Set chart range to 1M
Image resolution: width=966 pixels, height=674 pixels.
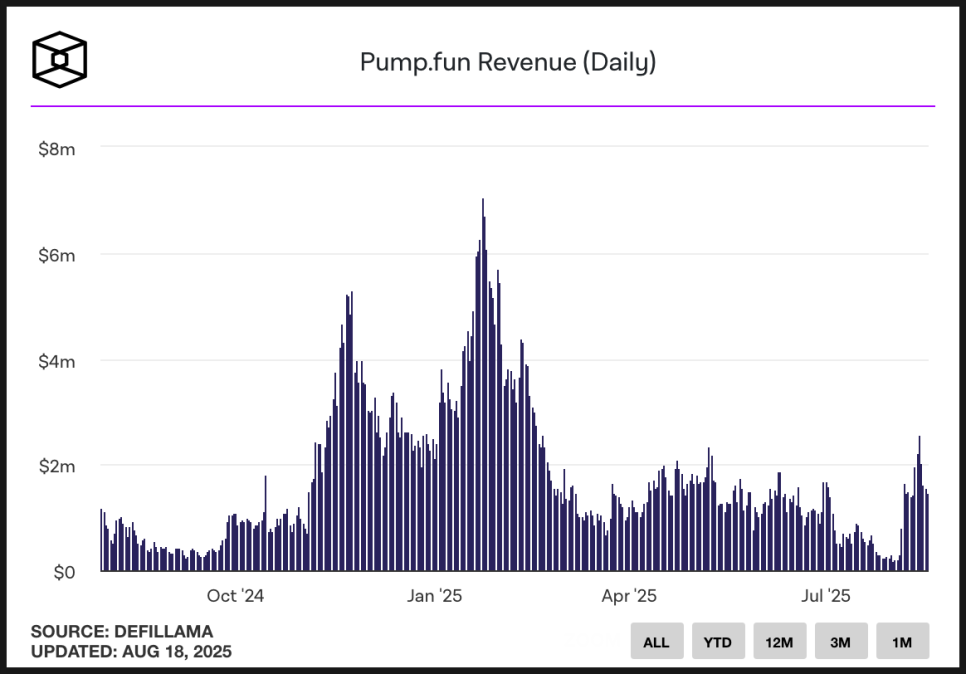[903, 641]
